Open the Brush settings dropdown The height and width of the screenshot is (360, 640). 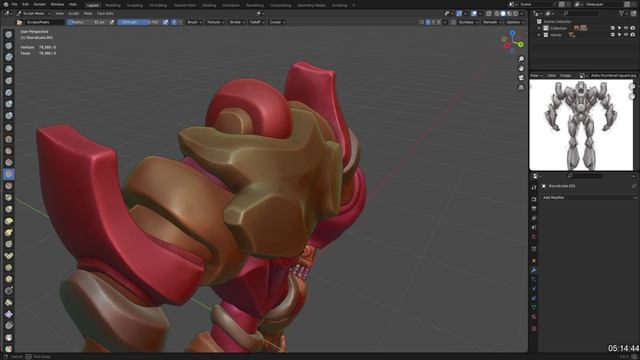[x=195, y=22]
